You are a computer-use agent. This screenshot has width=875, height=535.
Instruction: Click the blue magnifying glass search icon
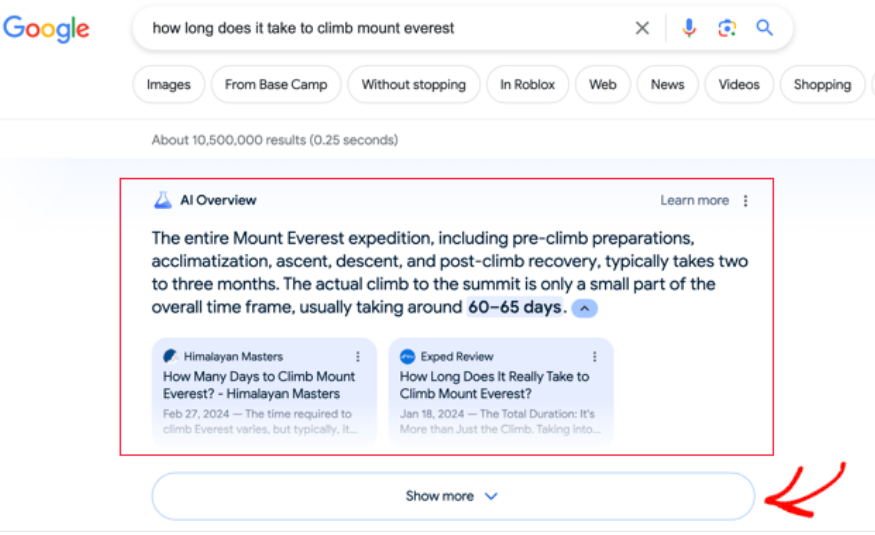click(x=765, y=28)
